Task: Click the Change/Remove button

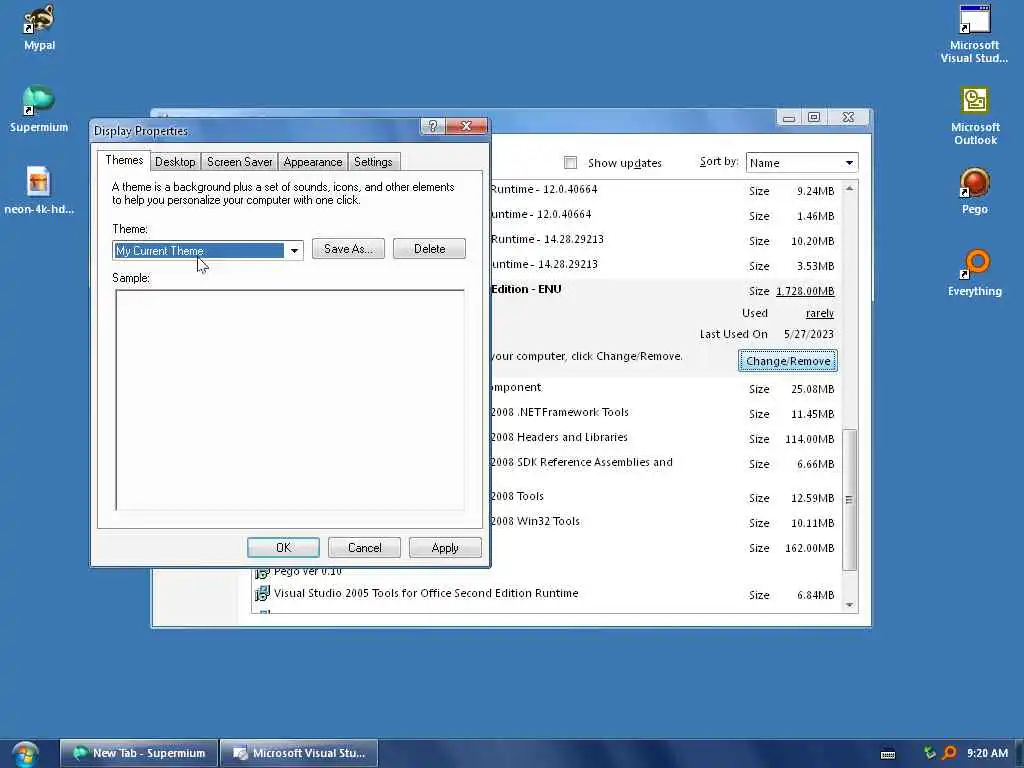Action: point(788,360)
